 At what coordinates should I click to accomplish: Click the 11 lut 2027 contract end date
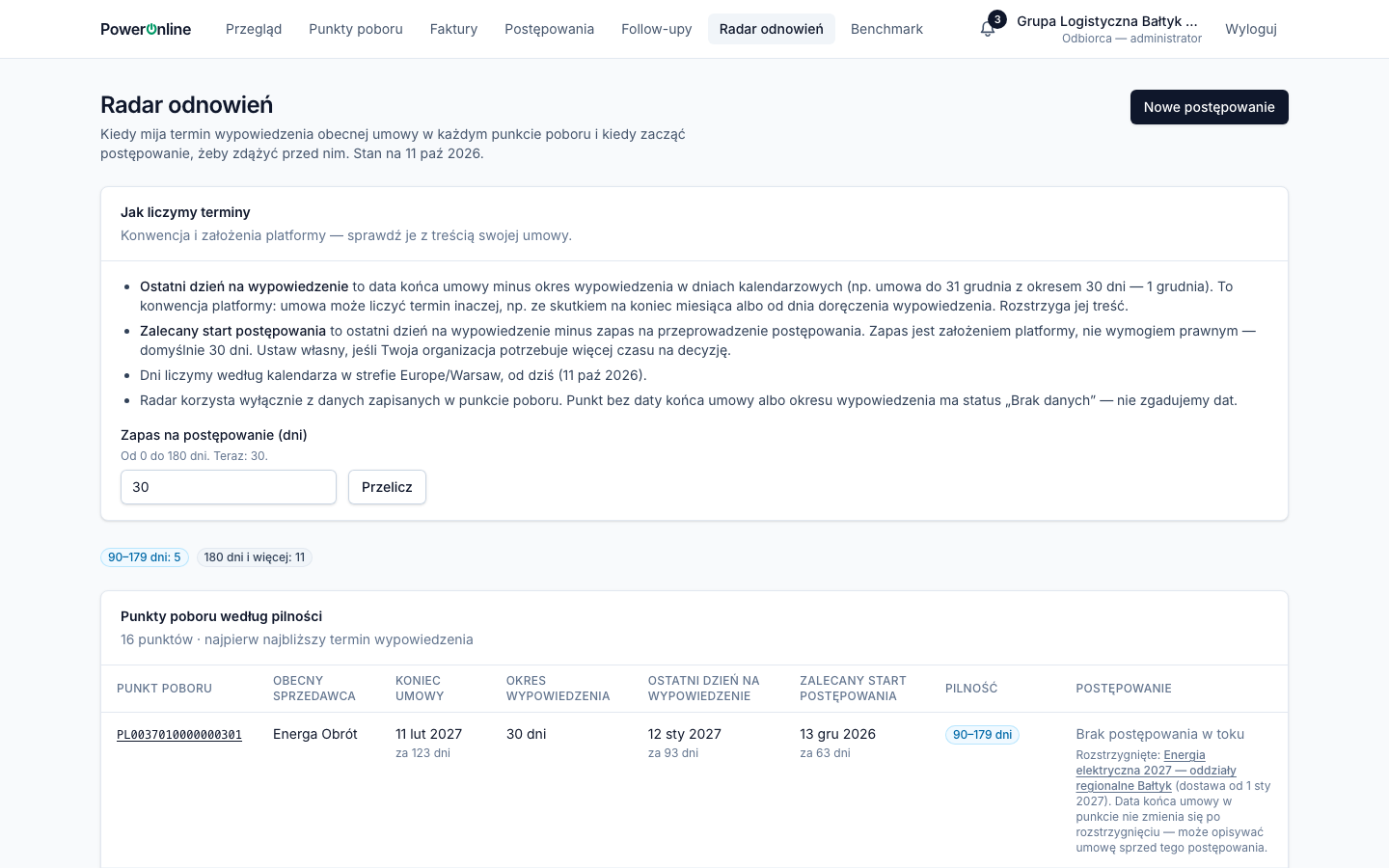(x=428, y=734)
